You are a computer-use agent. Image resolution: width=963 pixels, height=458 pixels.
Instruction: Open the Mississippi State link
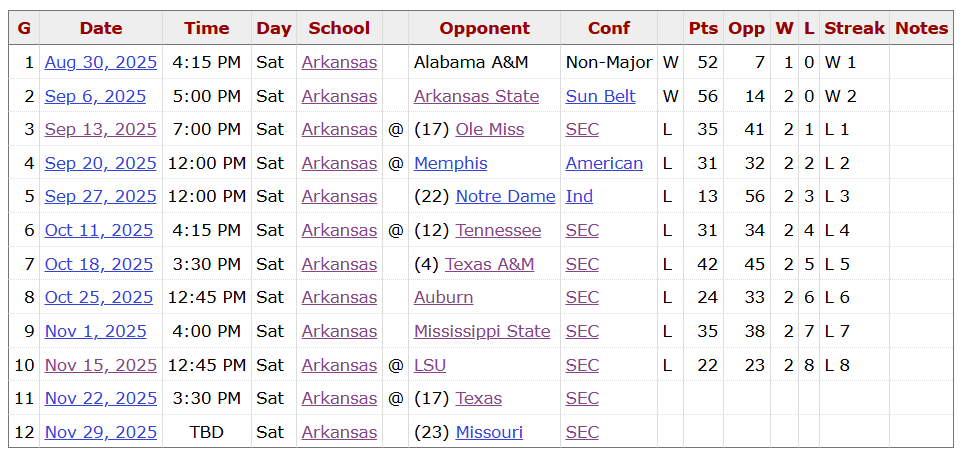[x=482, y=331]
